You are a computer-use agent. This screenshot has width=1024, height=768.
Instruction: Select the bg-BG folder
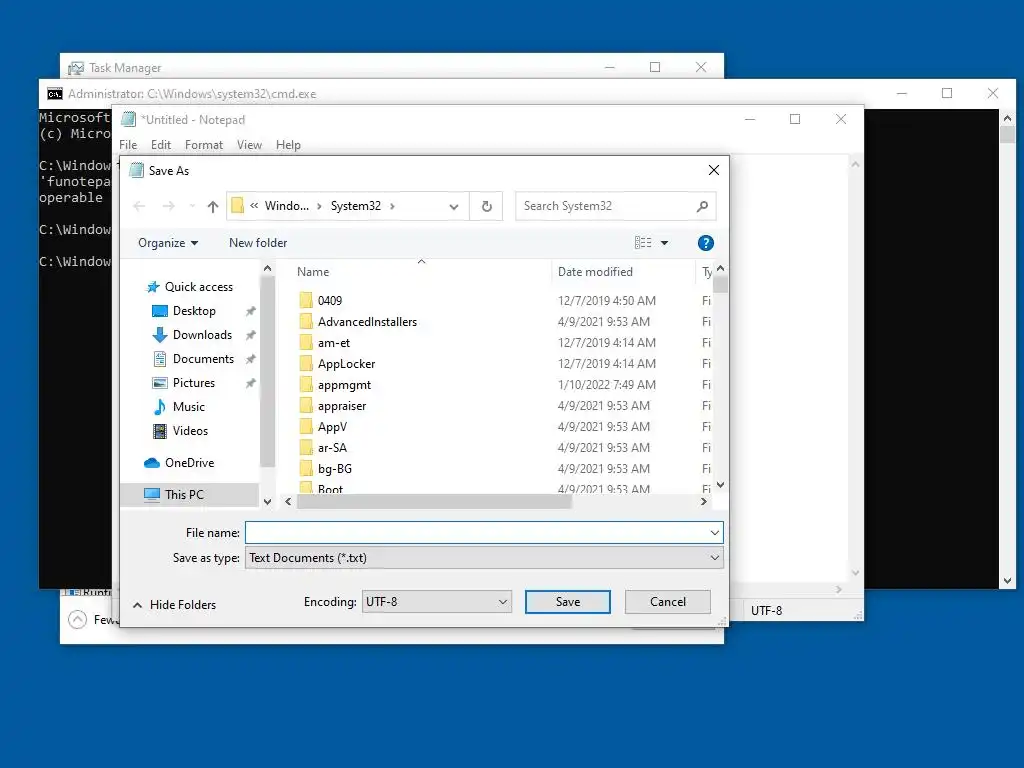coord(334,468)
